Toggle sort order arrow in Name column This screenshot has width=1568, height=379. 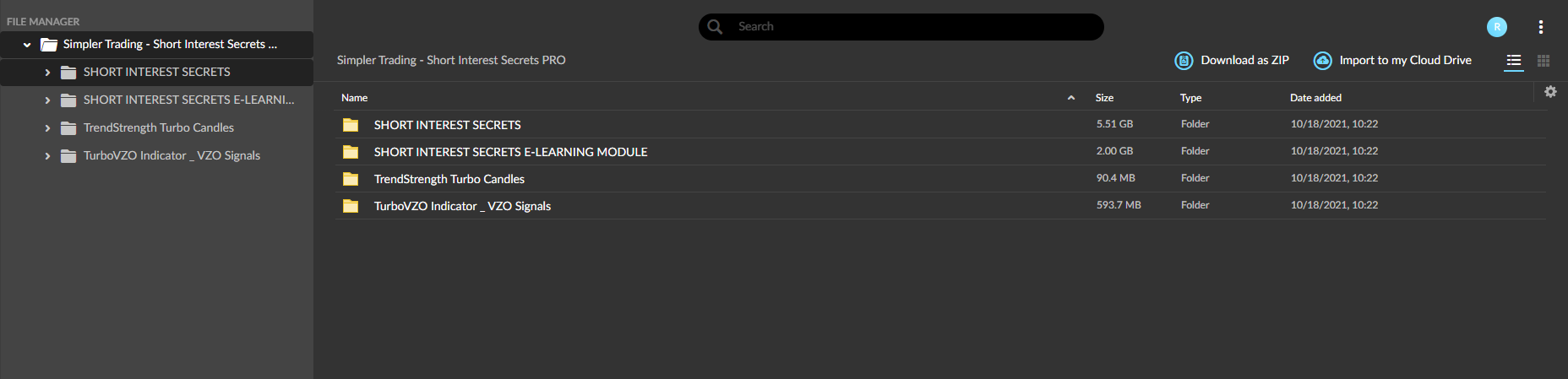point(1071,98)
